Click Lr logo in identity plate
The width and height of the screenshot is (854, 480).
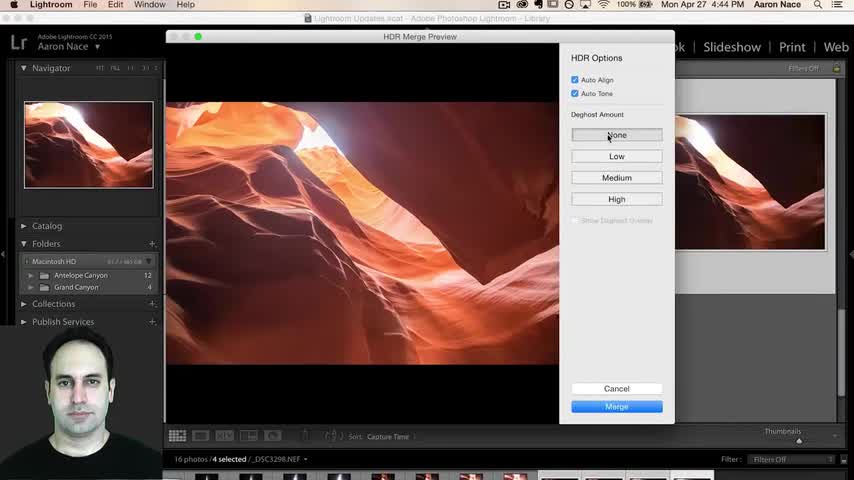(19, 42)
